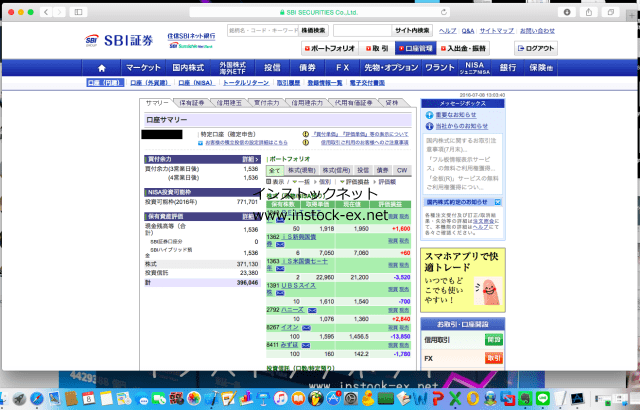This screenshot has height=410, width=640.
Task: Click the mail icon beside 8267 イオン
Action: (307, 328)
